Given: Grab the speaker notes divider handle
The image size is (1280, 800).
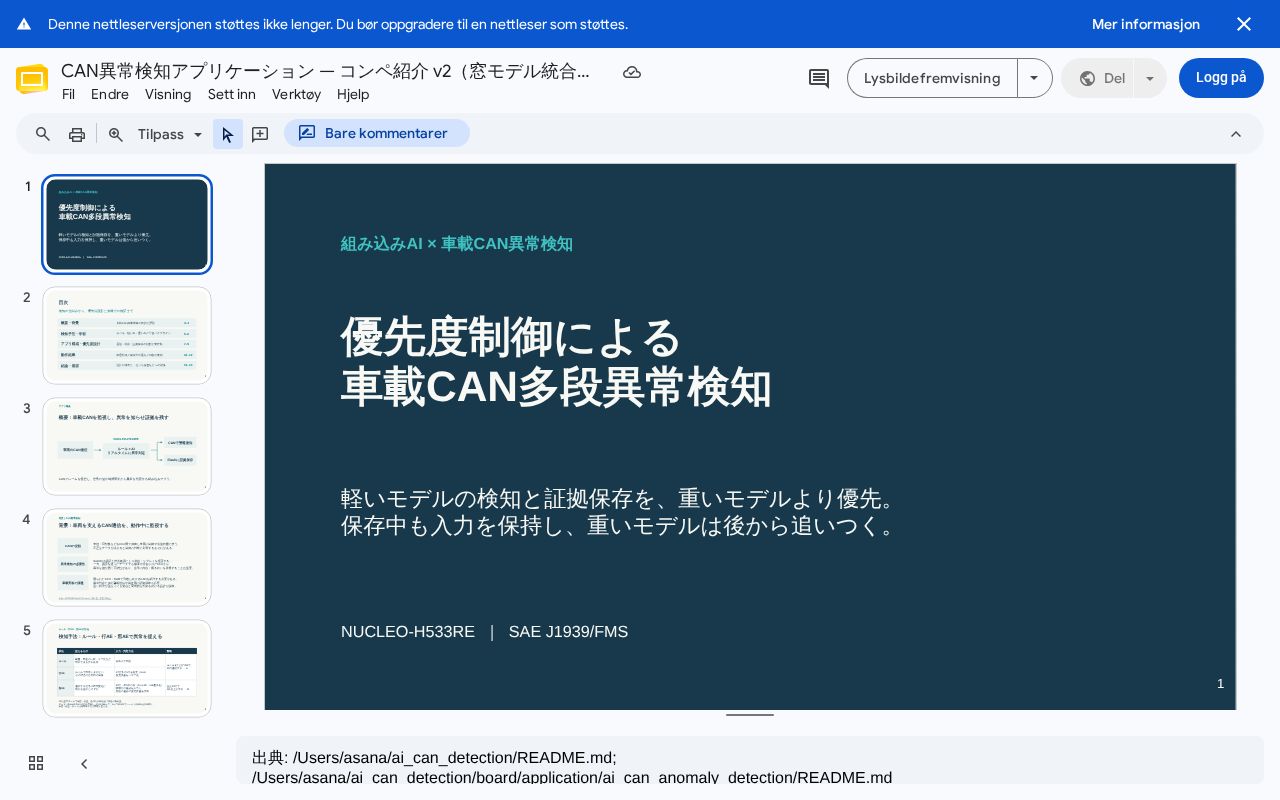Looking at the screenshot, I should pyautogui.click(x=750, y=715).
